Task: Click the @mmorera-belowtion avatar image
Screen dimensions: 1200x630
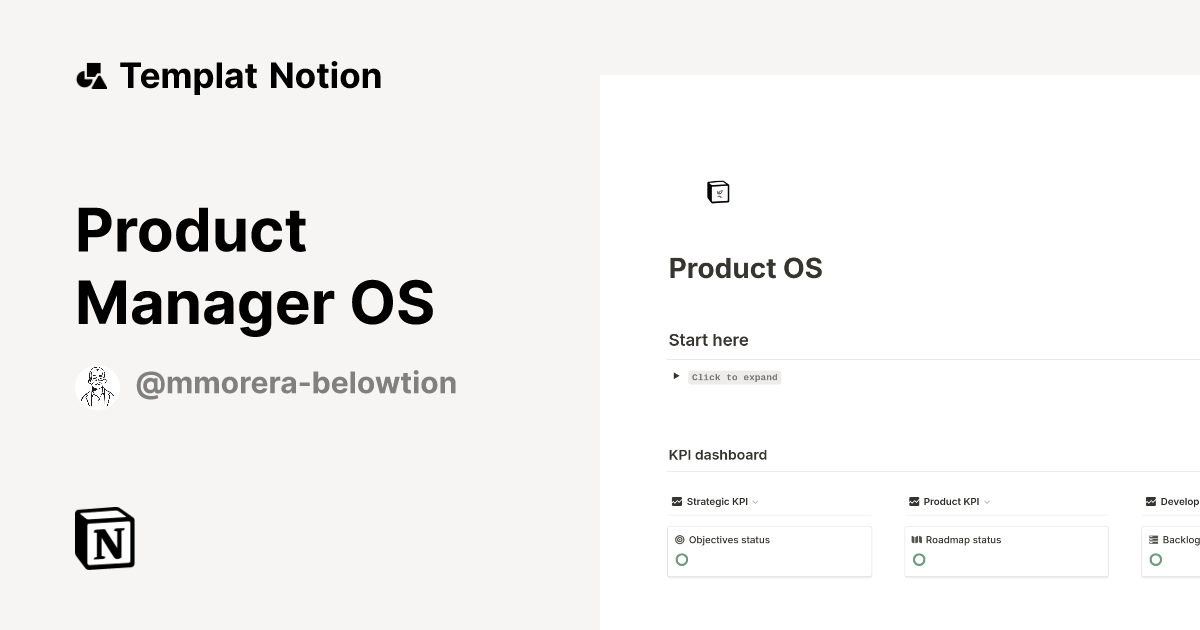Action: (97, 384)
